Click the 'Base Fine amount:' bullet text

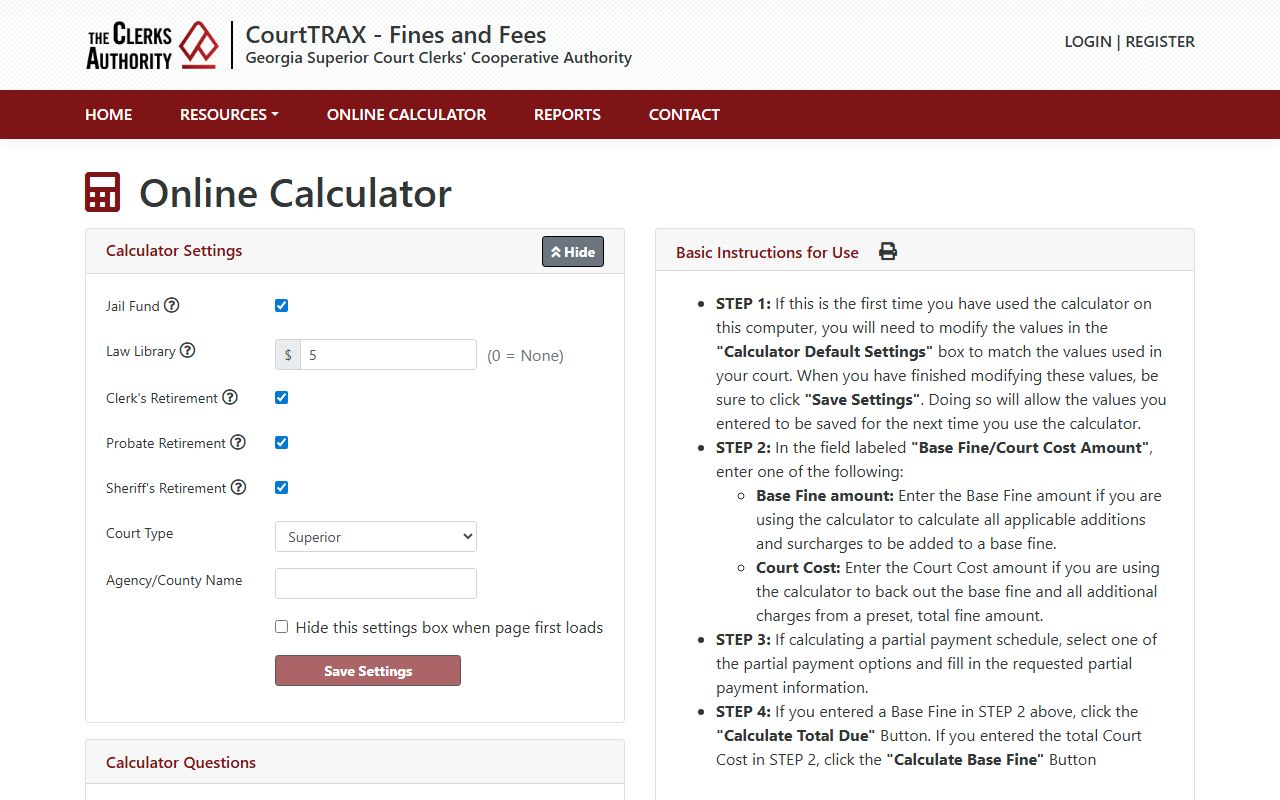click(x=825, y=495)
